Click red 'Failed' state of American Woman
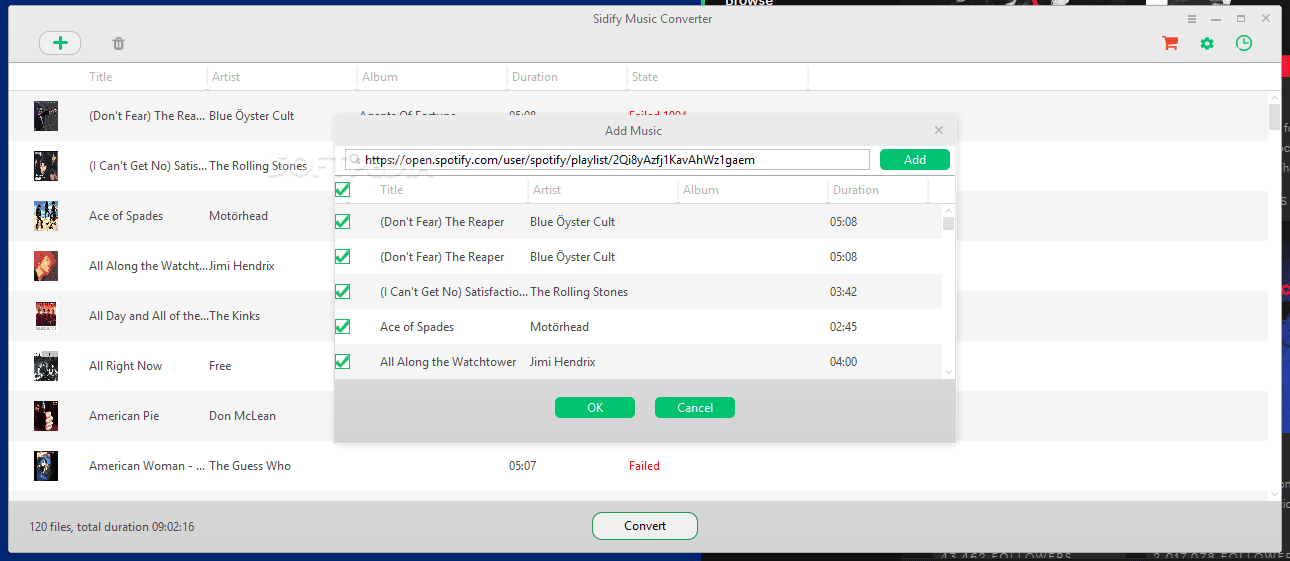 click(644, 466)
